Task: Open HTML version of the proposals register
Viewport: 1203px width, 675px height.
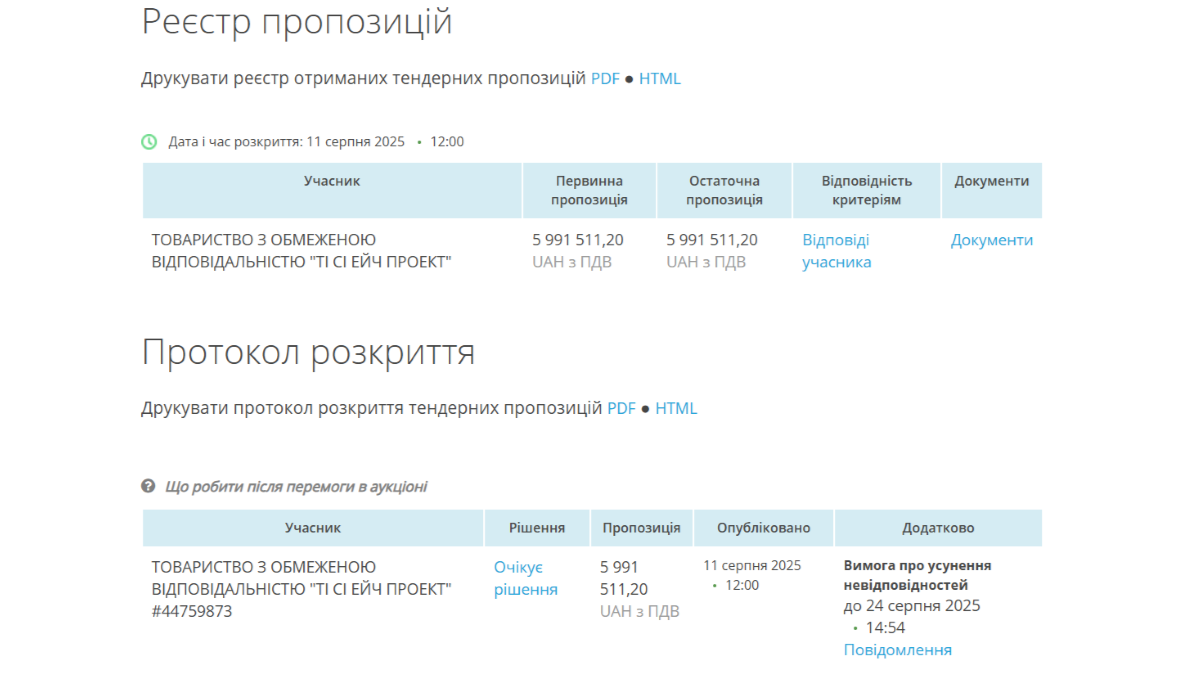Action: point(660,79)
